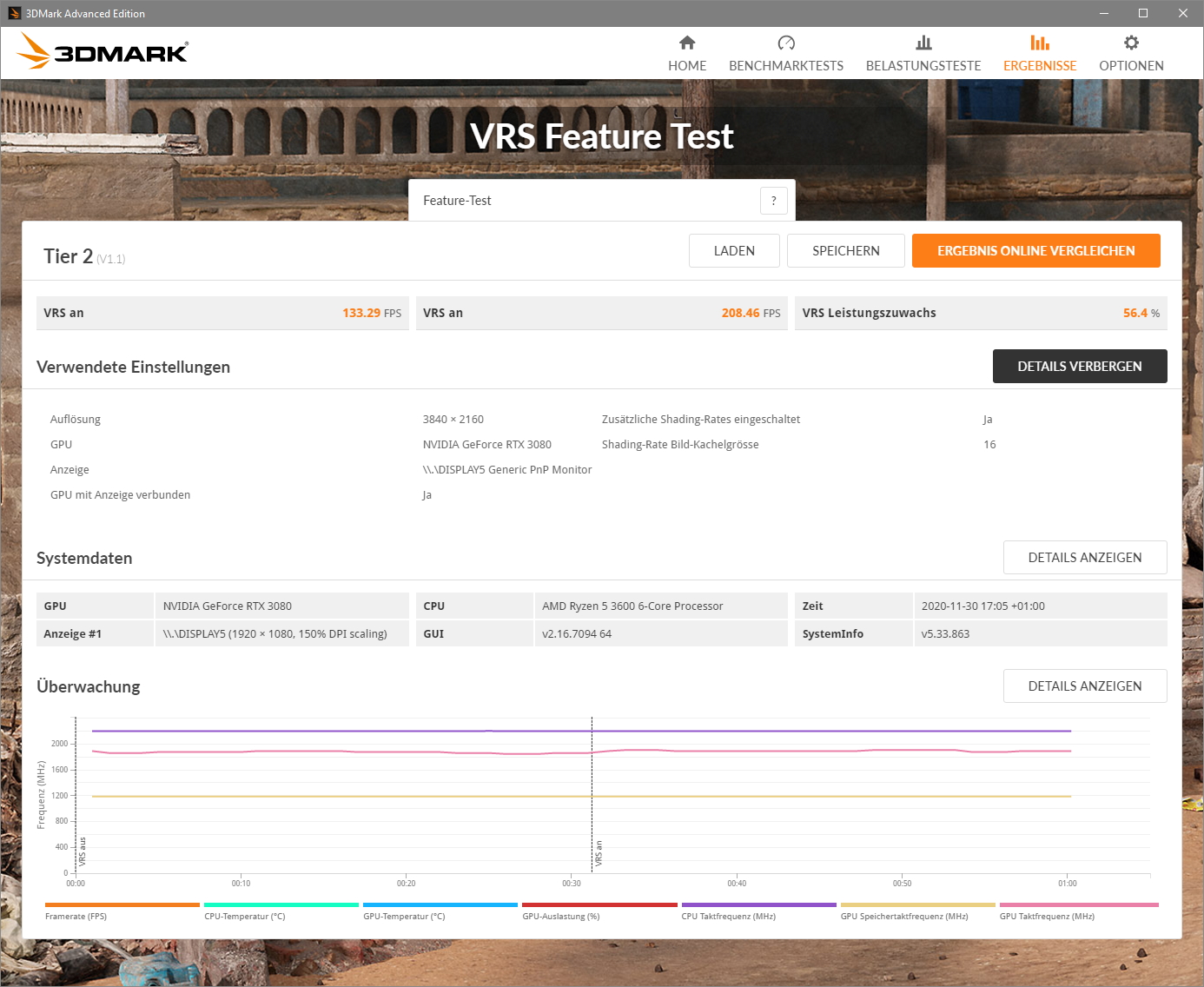Expand Systemdaten with DETAILS ANZEIGEN
This screenshot has width=1204, height=987.
(1085, 558)
